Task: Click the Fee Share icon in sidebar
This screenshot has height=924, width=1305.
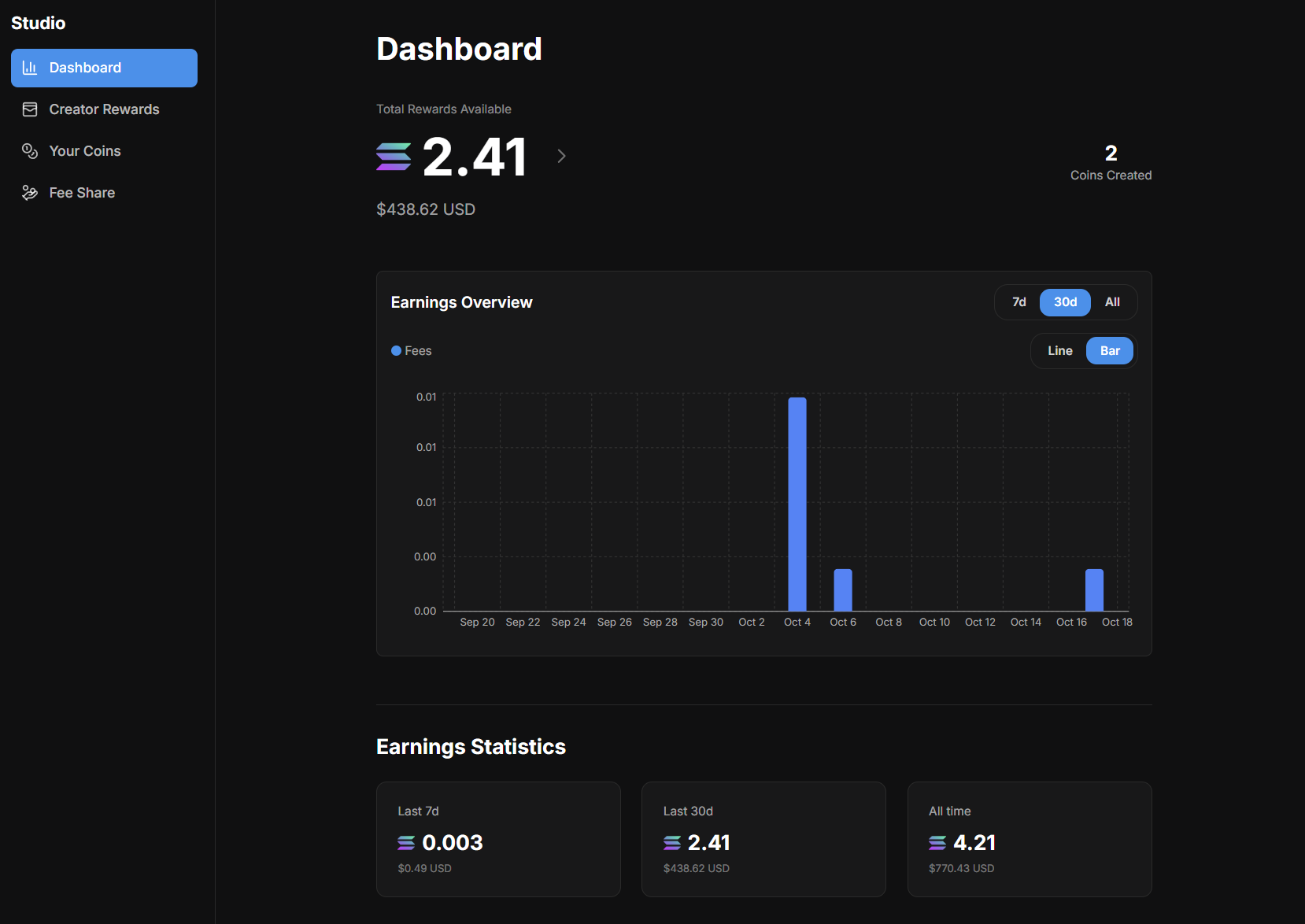Action: [x=30, y=192]
